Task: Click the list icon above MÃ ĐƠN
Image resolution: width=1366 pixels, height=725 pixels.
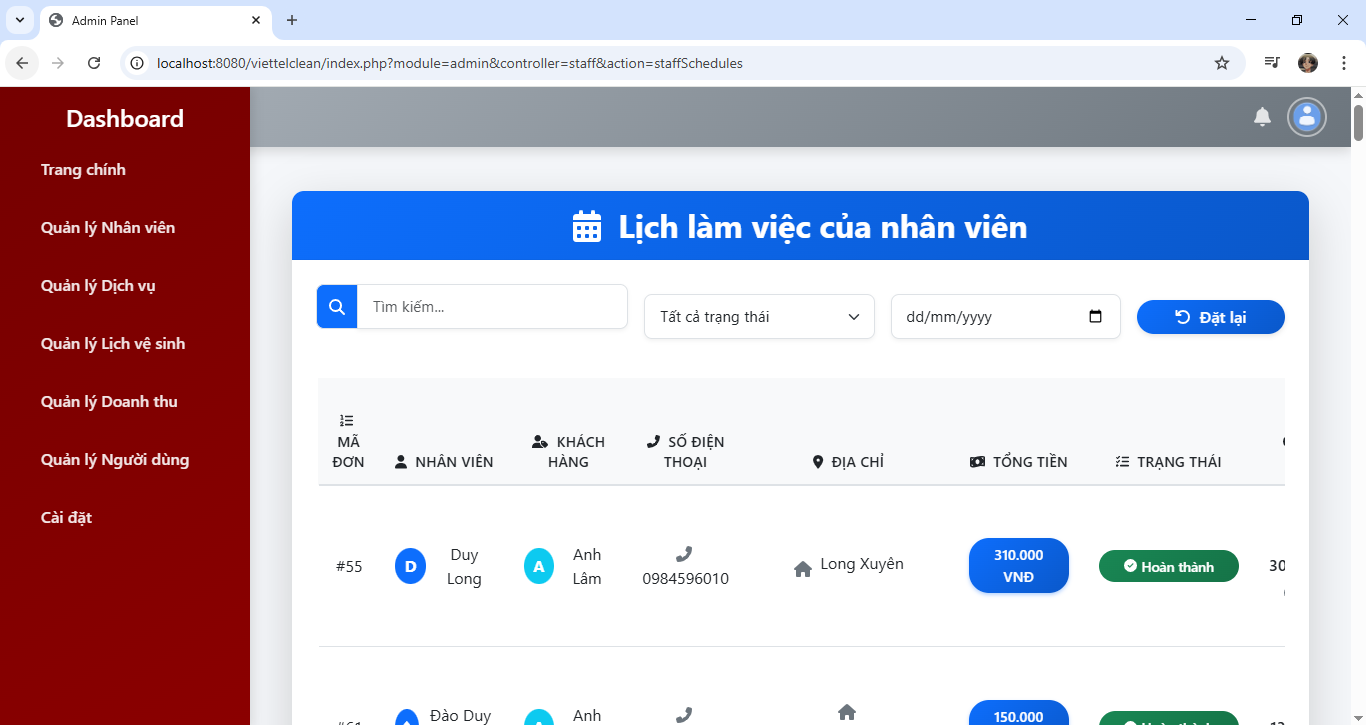Action: [347, 421]
